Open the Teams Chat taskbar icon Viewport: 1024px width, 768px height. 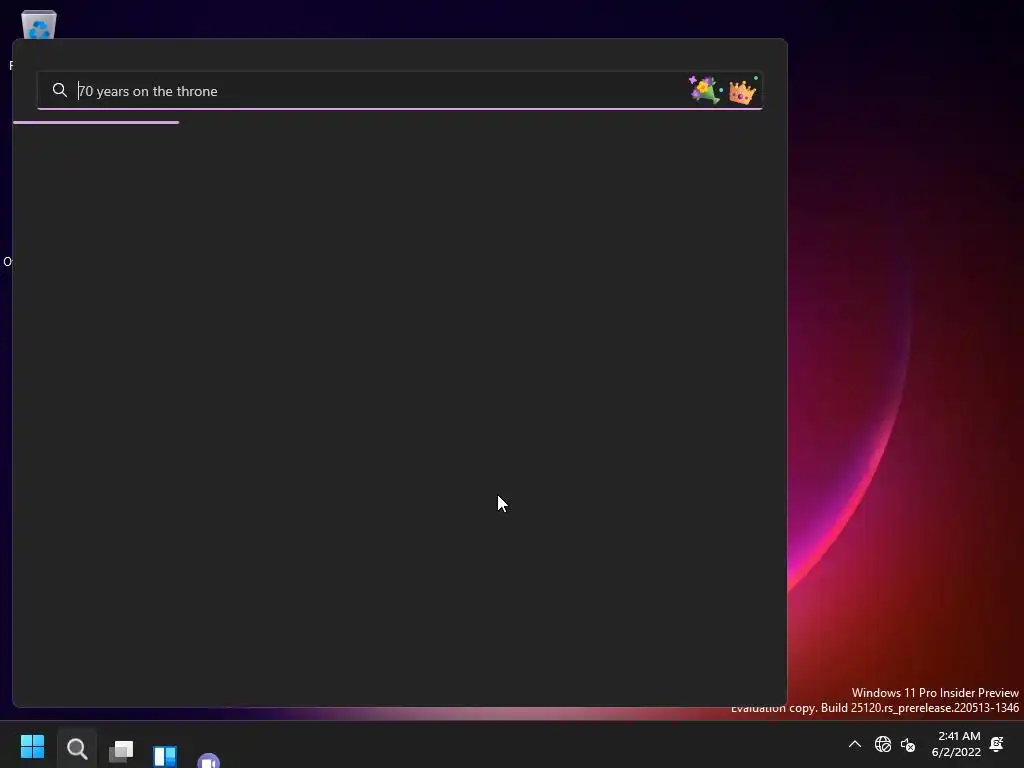(x=208, y=760)
